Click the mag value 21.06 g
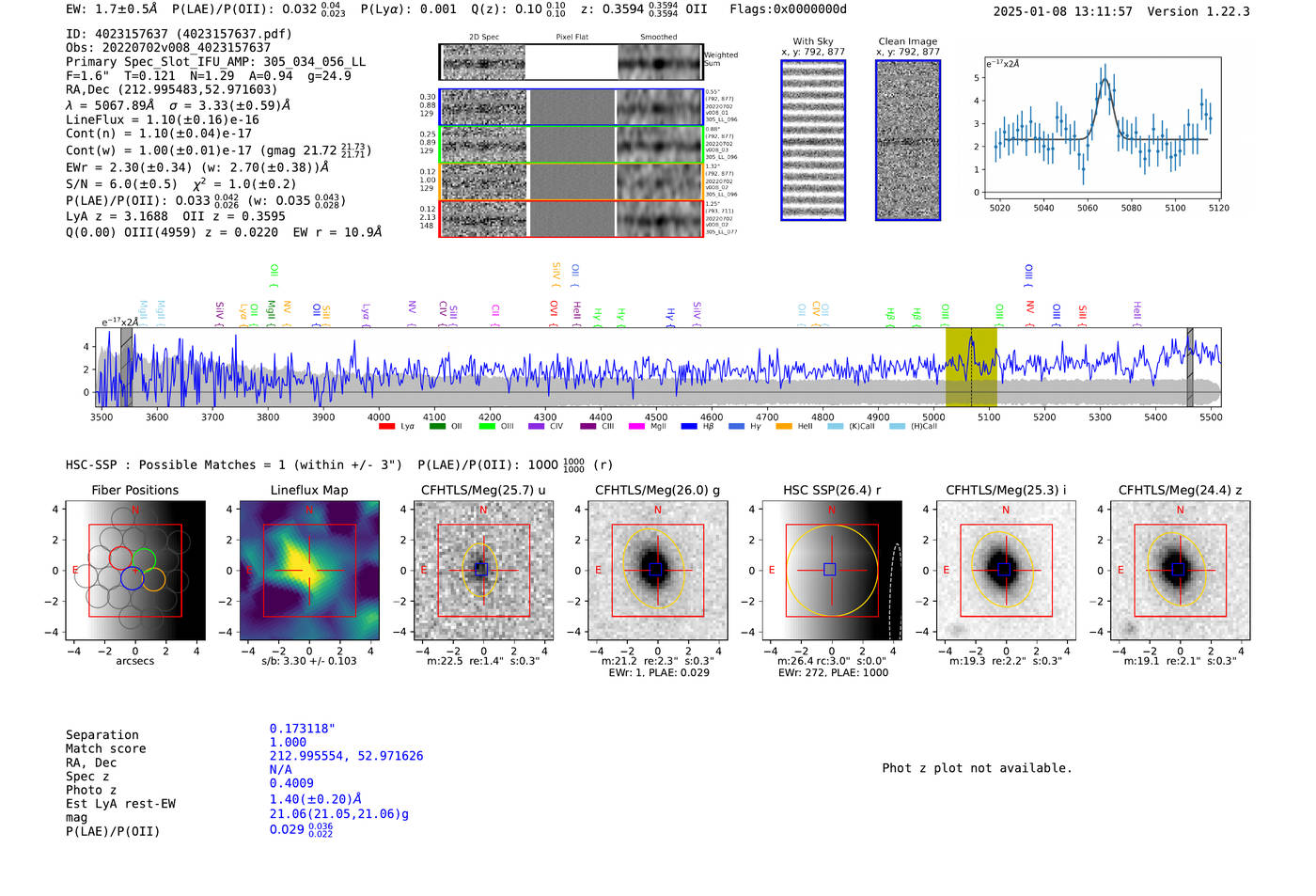Viewport: 1316px width, 896px height. 339,814
